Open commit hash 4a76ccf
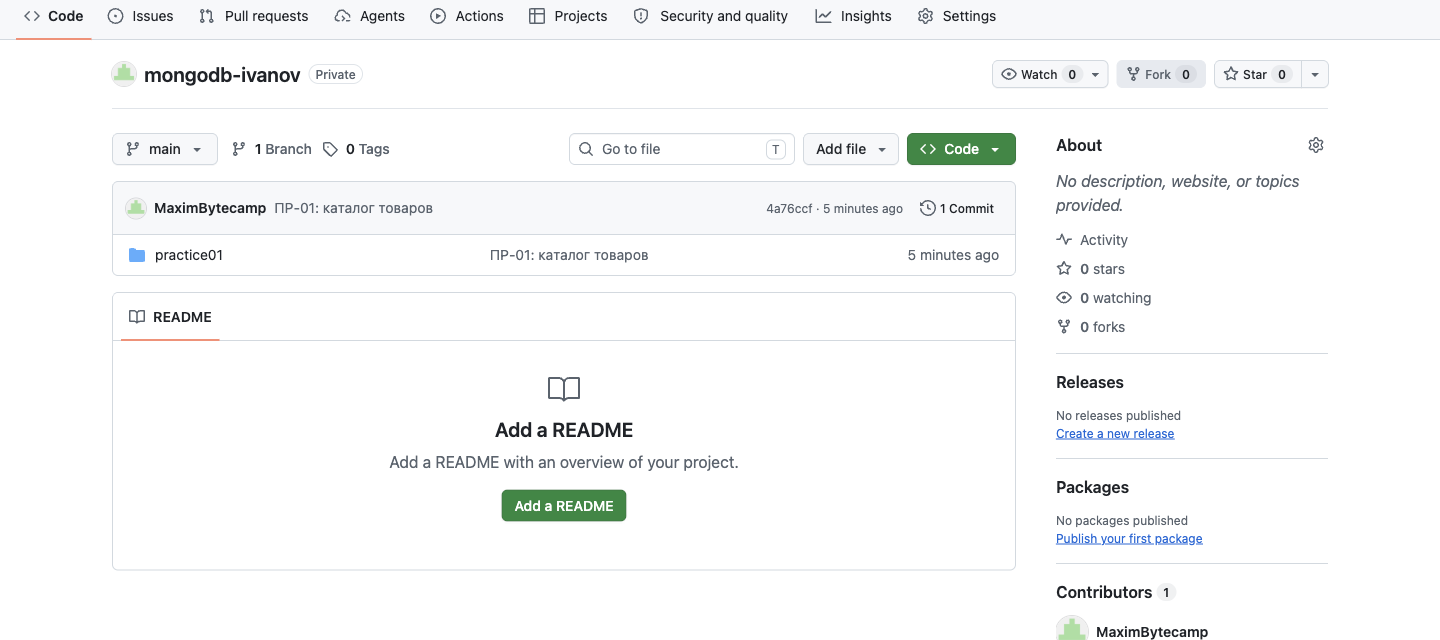This screenshot has width=1440, height=640. [789, 209]
